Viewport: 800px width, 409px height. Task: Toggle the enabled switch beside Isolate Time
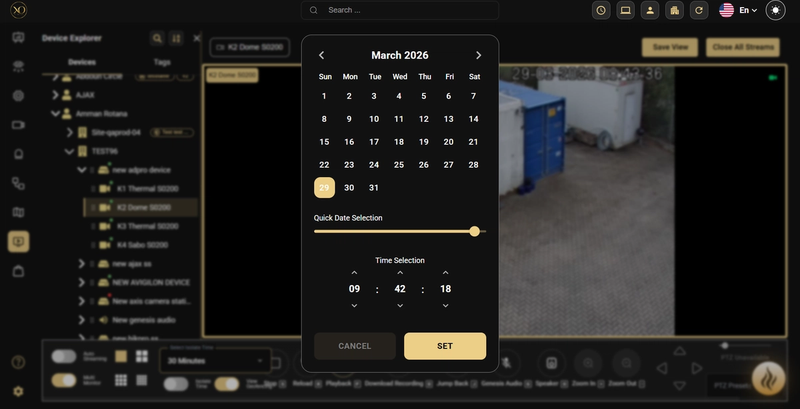[x=227, y=384]
